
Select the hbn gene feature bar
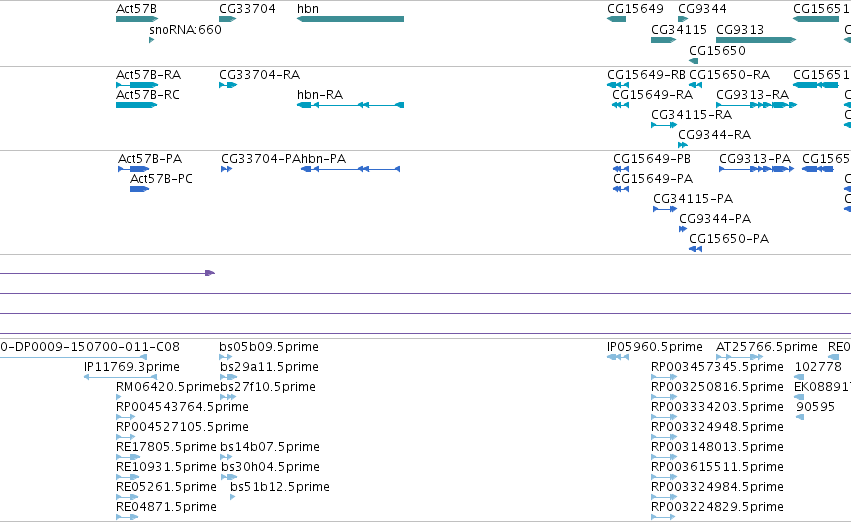click(x=350, y=19)
